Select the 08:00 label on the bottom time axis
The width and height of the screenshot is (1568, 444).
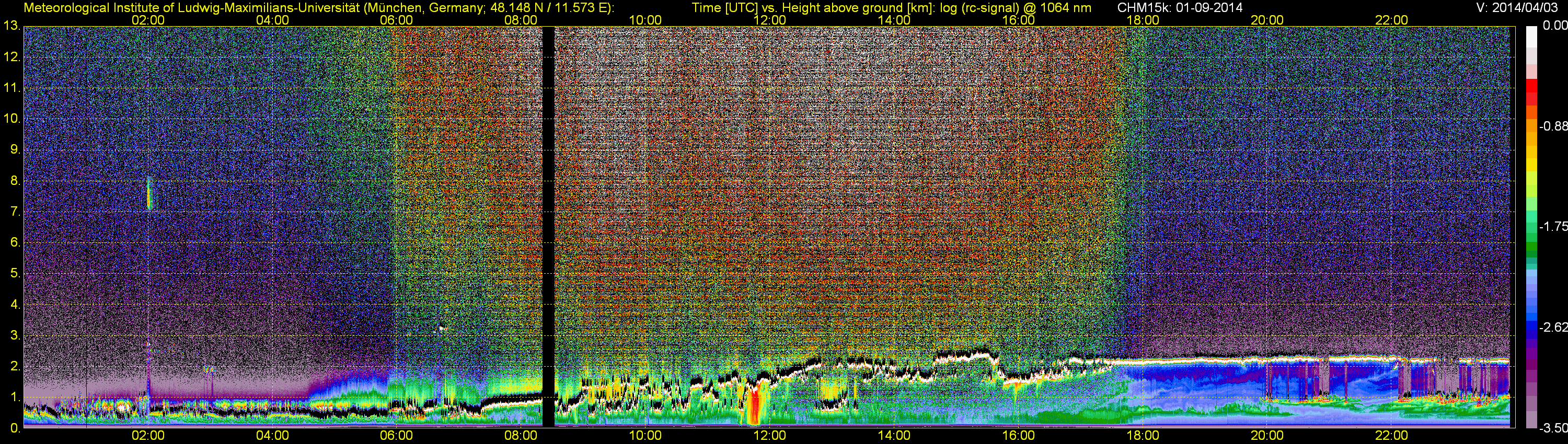(x=521, y=436)
